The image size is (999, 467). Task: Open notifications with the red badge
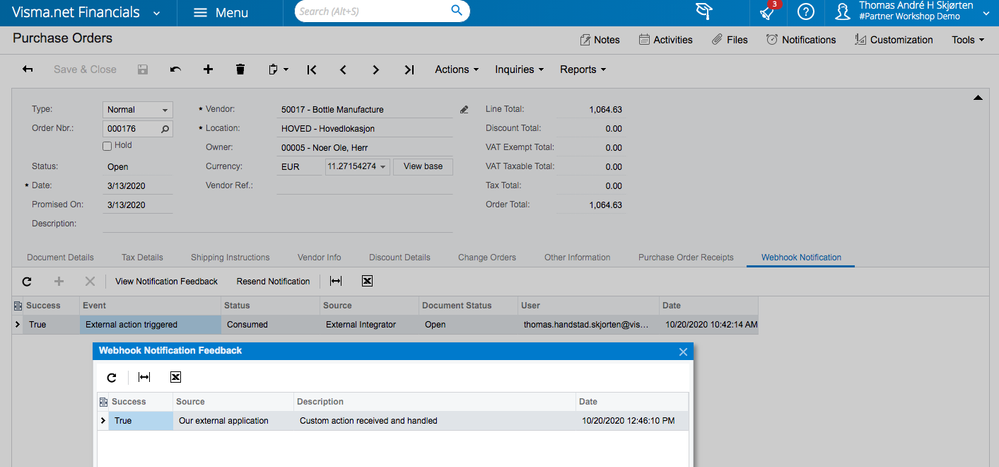[769, 11]
